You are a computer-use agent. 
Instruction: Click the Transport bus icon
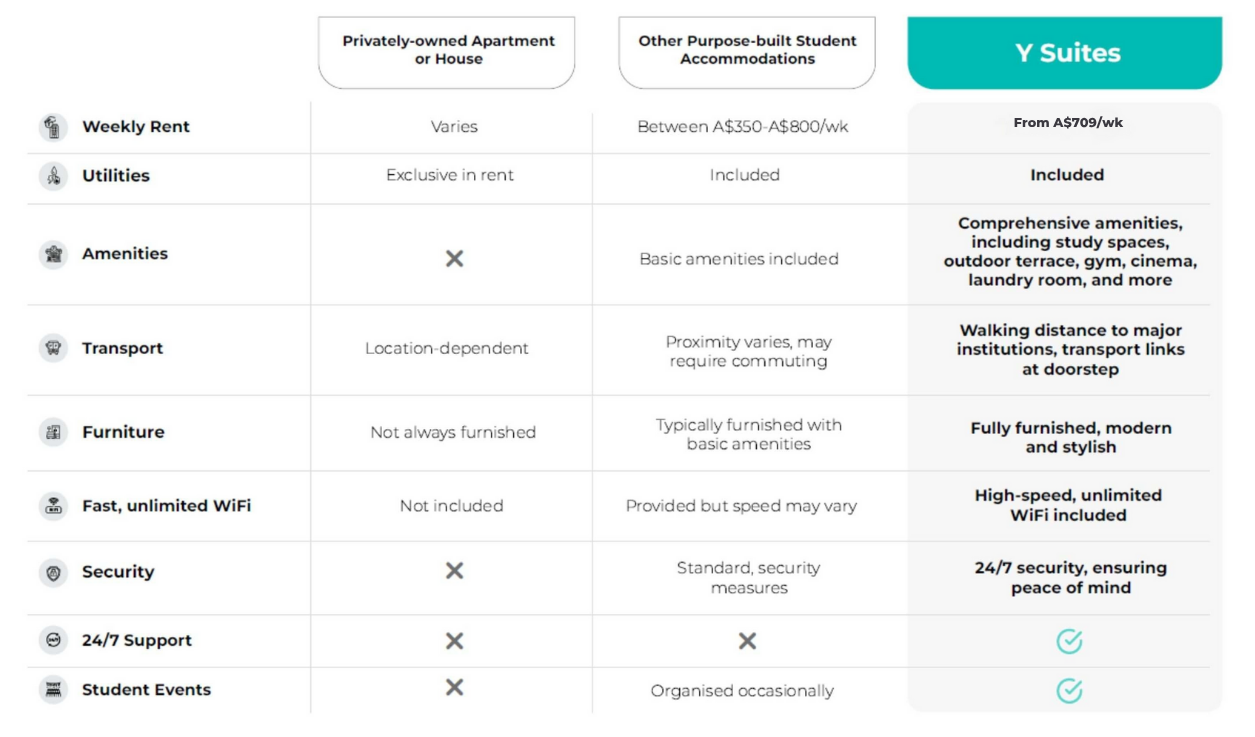tap(53, 348)
